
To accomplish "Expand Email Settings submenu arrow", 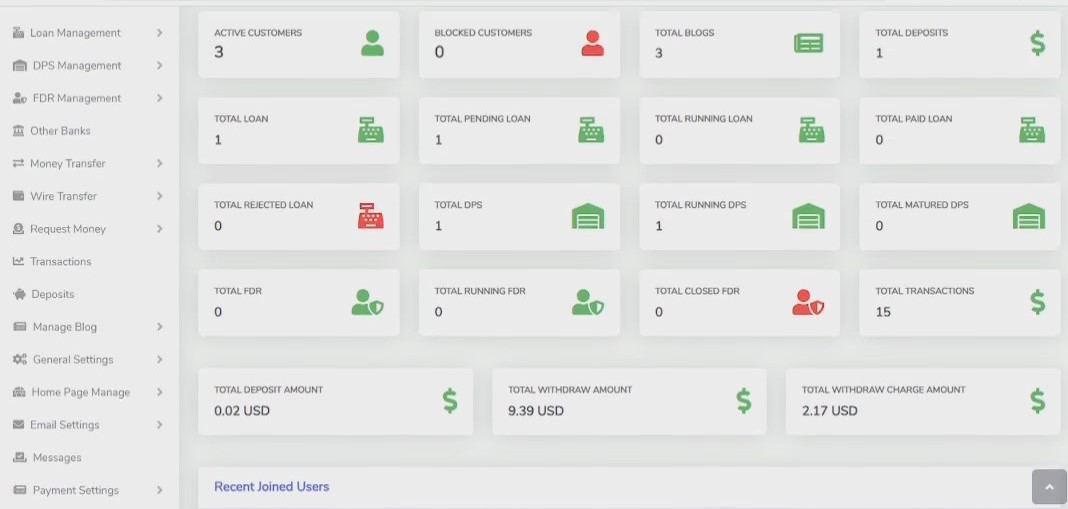I will (x=159, y=425).
